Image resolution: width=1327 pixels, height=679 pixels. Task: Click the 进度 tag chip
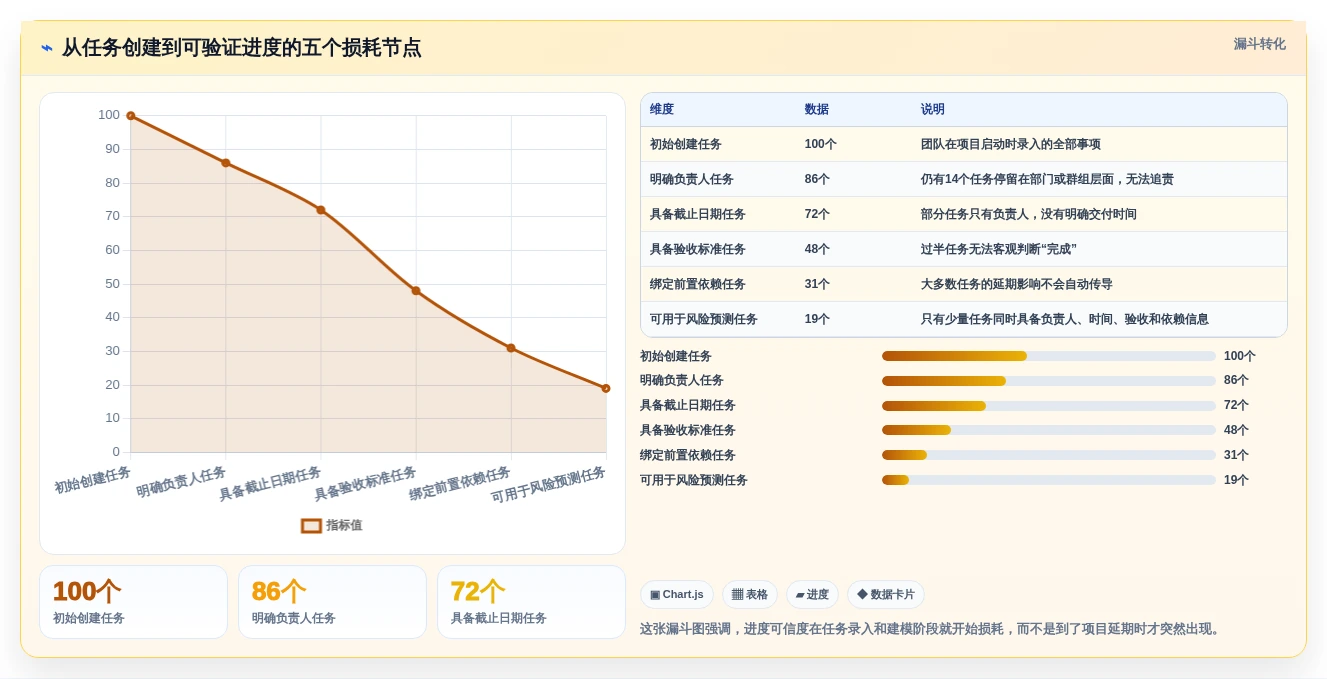click(x=812, y=594)
